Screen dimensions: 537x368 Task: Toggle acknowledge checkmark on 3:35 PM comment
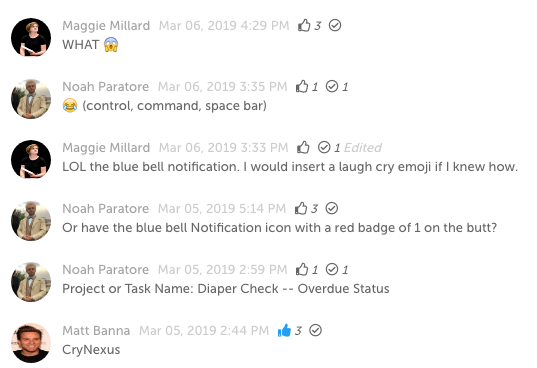[332, 86]
